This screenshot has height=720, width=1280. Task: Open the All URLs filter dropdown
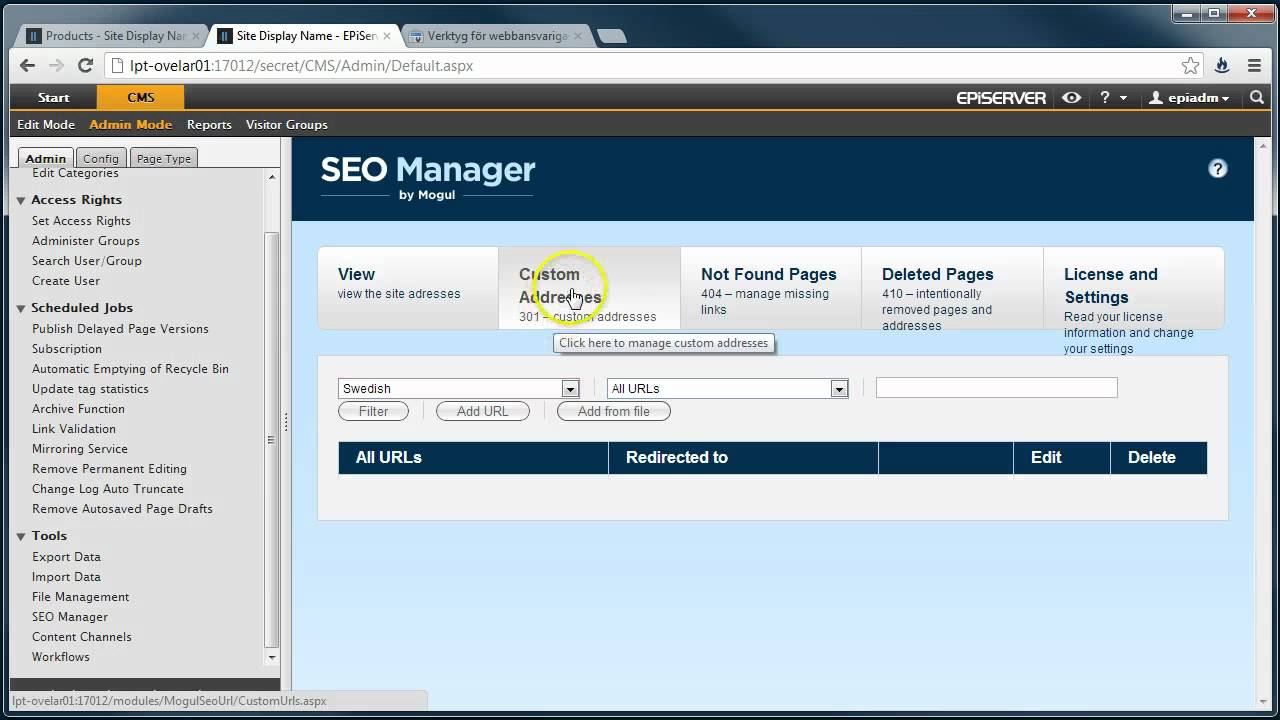(728, 389)
